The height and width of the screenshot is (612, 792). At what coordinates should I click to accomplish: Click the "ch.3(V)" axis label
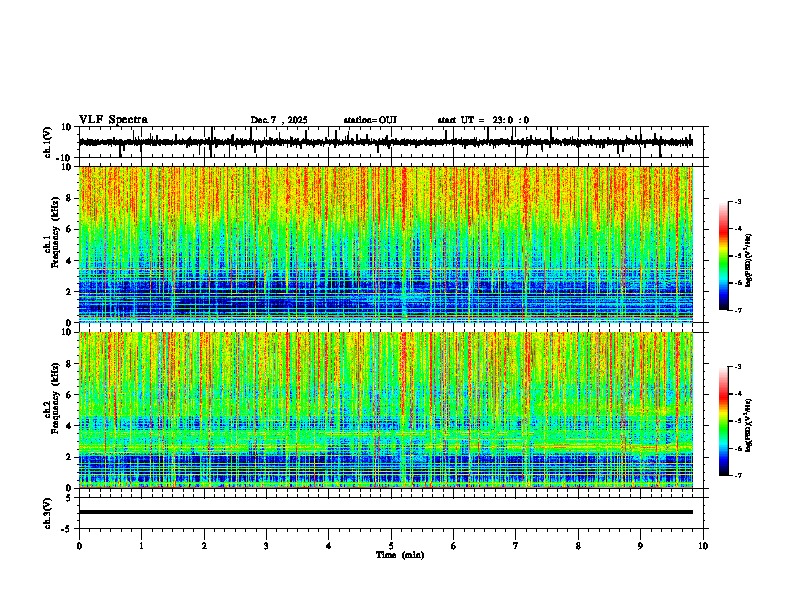click(x=48, y=513)
